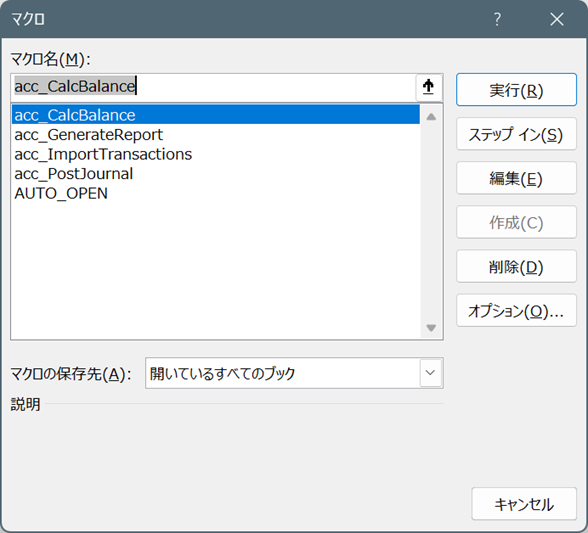Screen dimensions: 588x533
Task: Click the macro list scroll up arrow
Action: point(431,117)
